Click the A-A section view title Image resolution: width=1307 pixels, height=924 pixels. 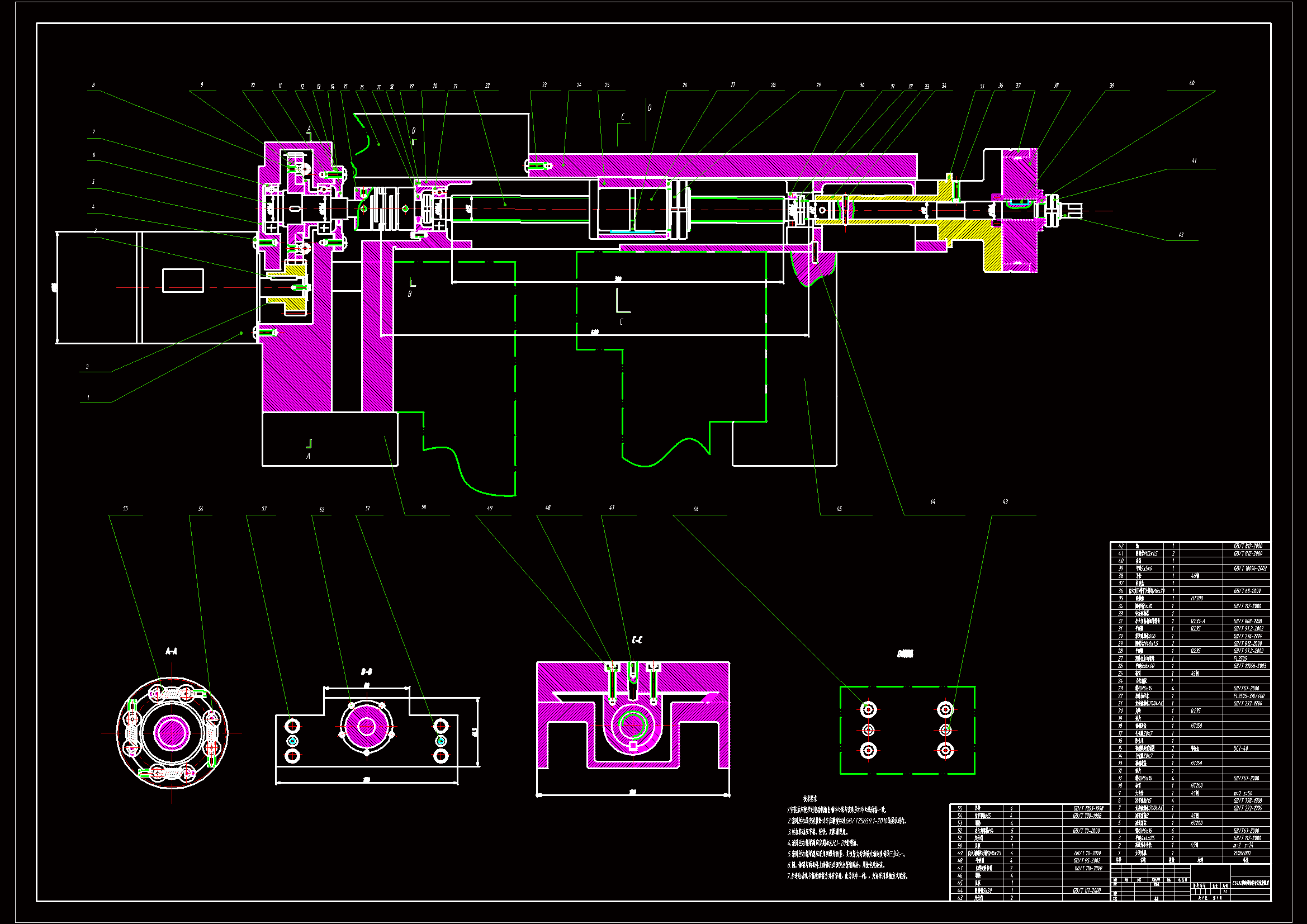point(172,651)
